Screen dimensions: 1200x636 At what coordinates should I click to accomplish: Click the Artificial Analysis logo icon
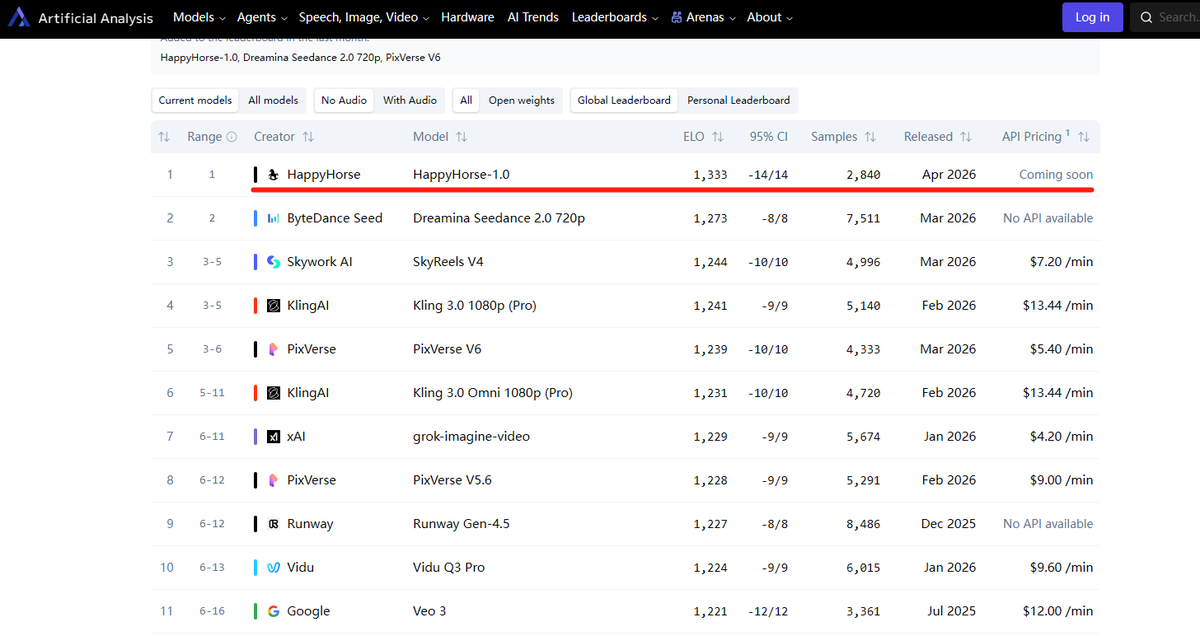(18, 18)
